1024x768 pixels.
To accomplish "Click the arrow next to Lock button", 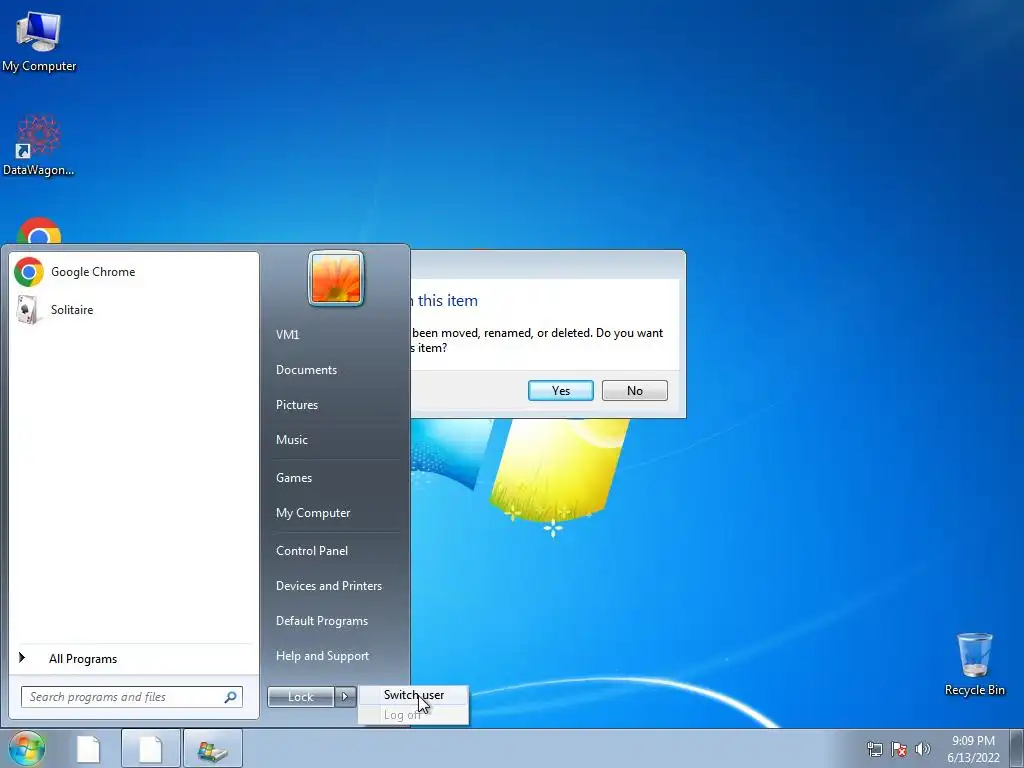I will pyautogui.click(x=345, y=697).
